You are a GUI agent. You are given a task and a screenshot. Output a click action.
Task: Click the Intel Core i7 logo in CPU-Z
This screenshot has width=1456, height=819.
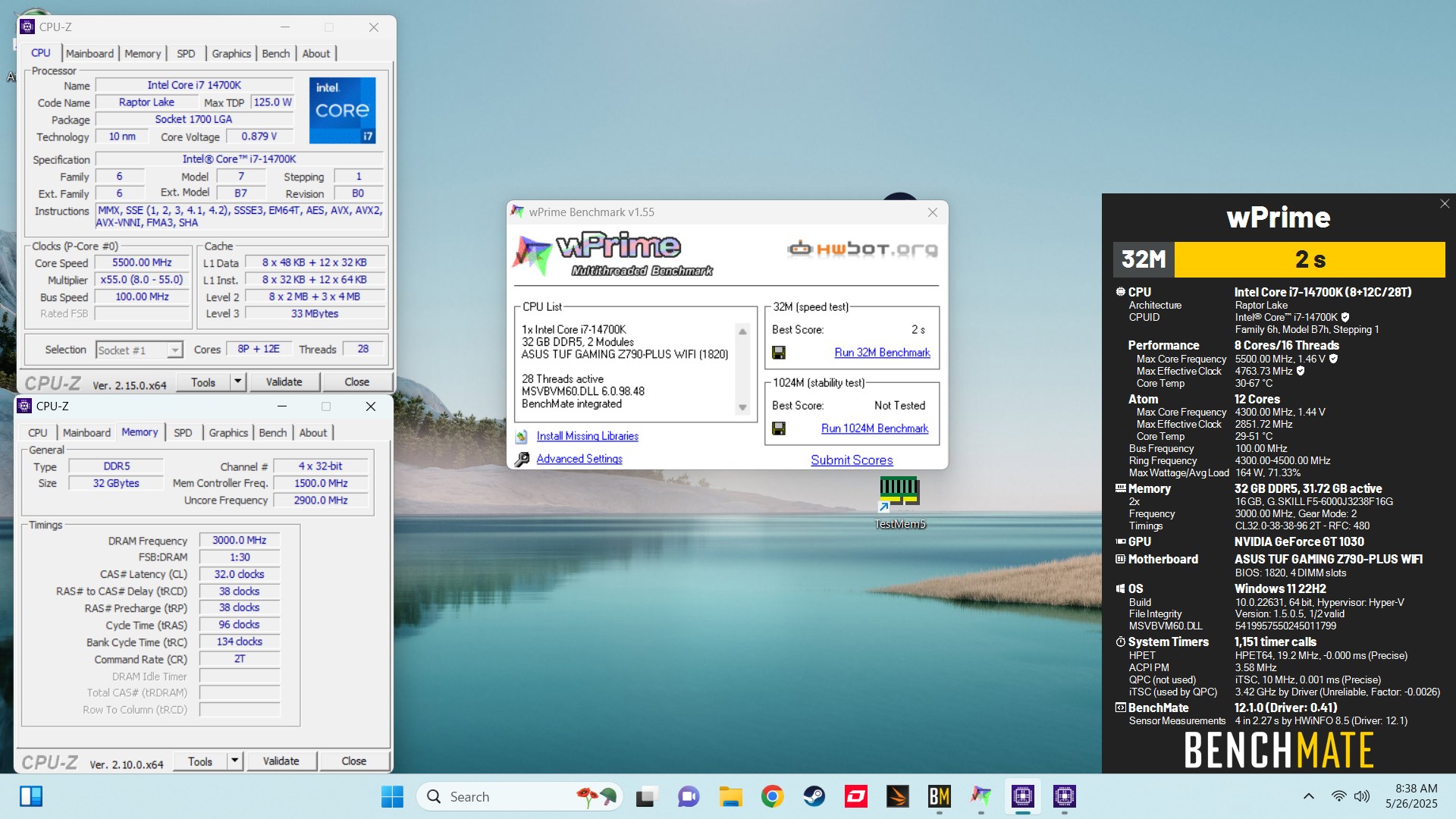point(342,110)
